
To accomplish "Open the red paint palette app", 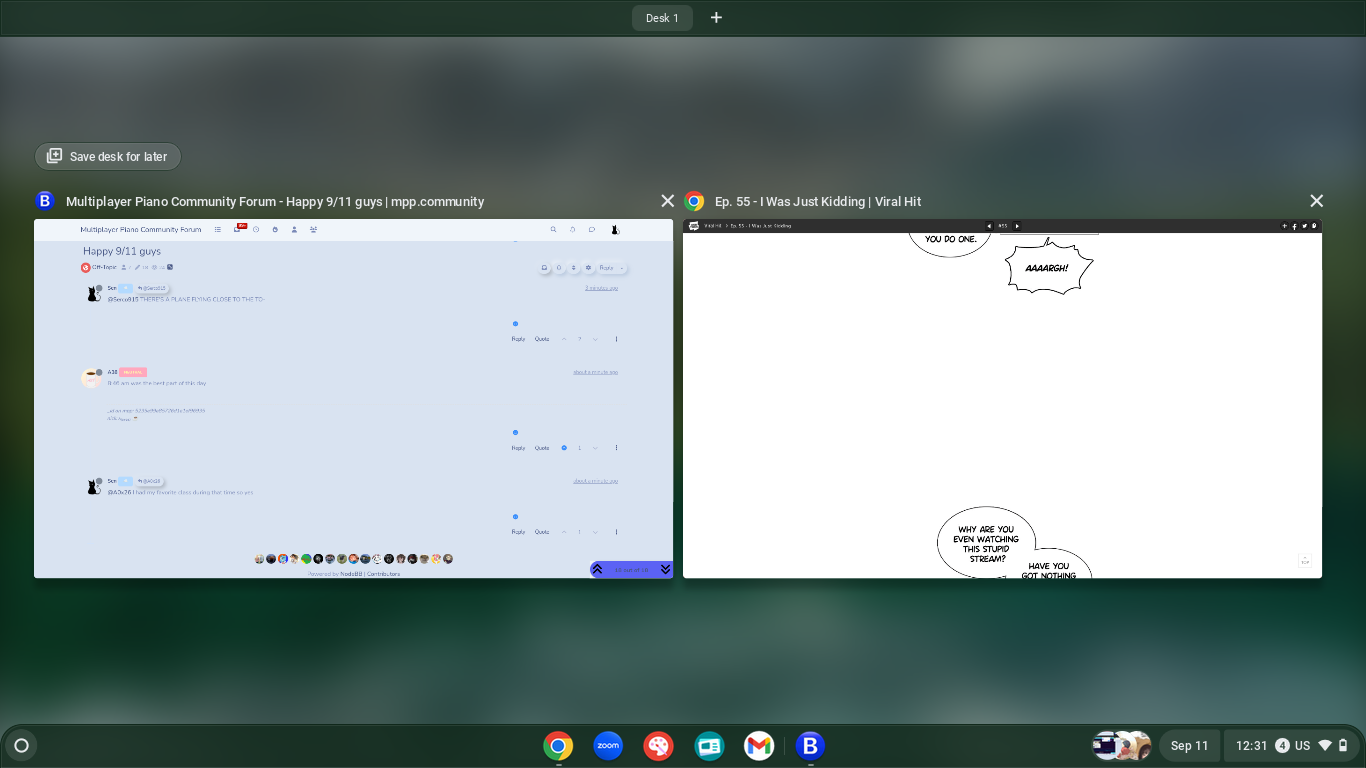I will pos(658,746).
